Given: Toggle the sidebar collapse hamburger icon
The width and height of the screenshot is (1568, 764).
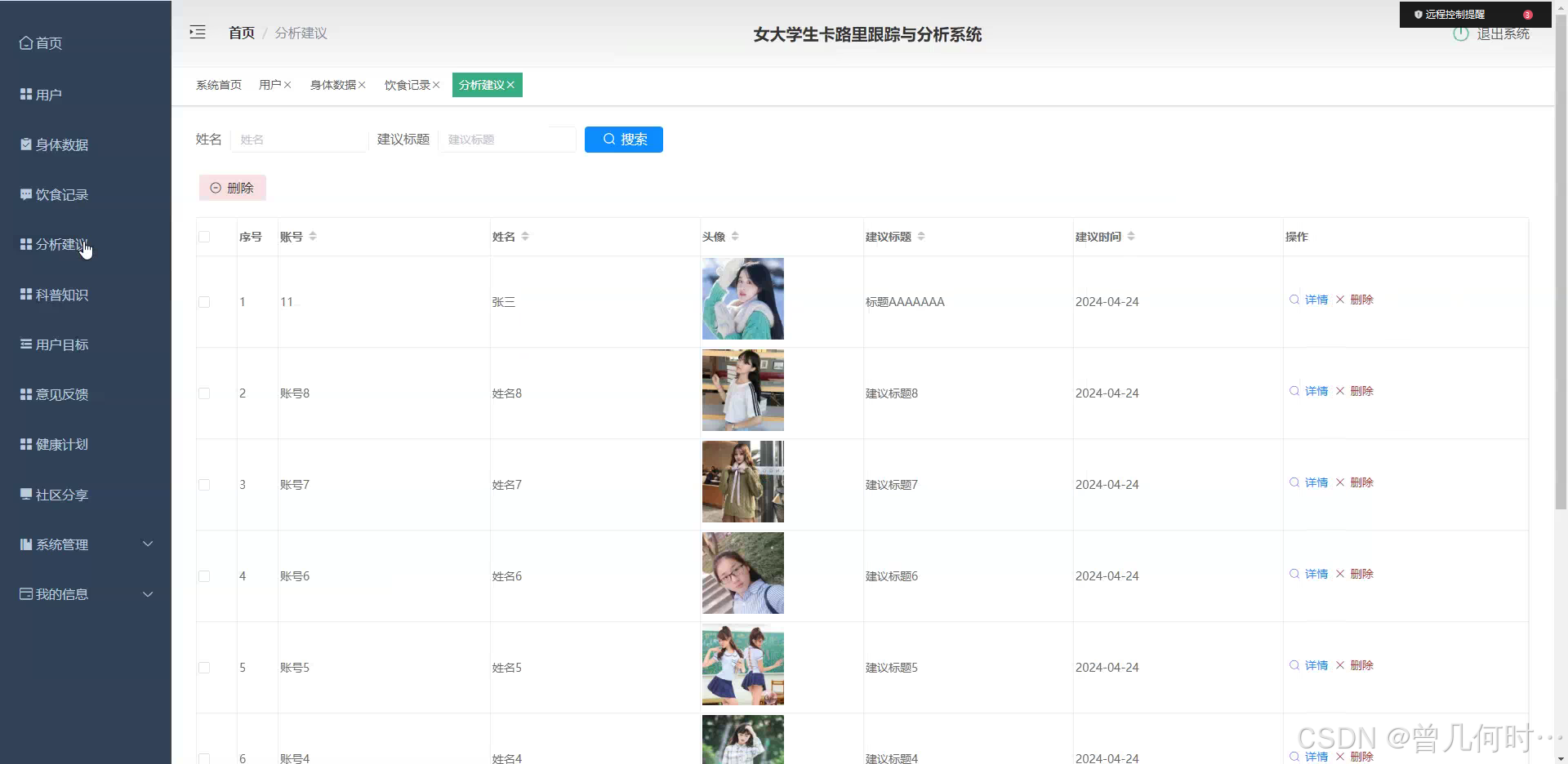Looking at the screenshot, I should (197, 33).
